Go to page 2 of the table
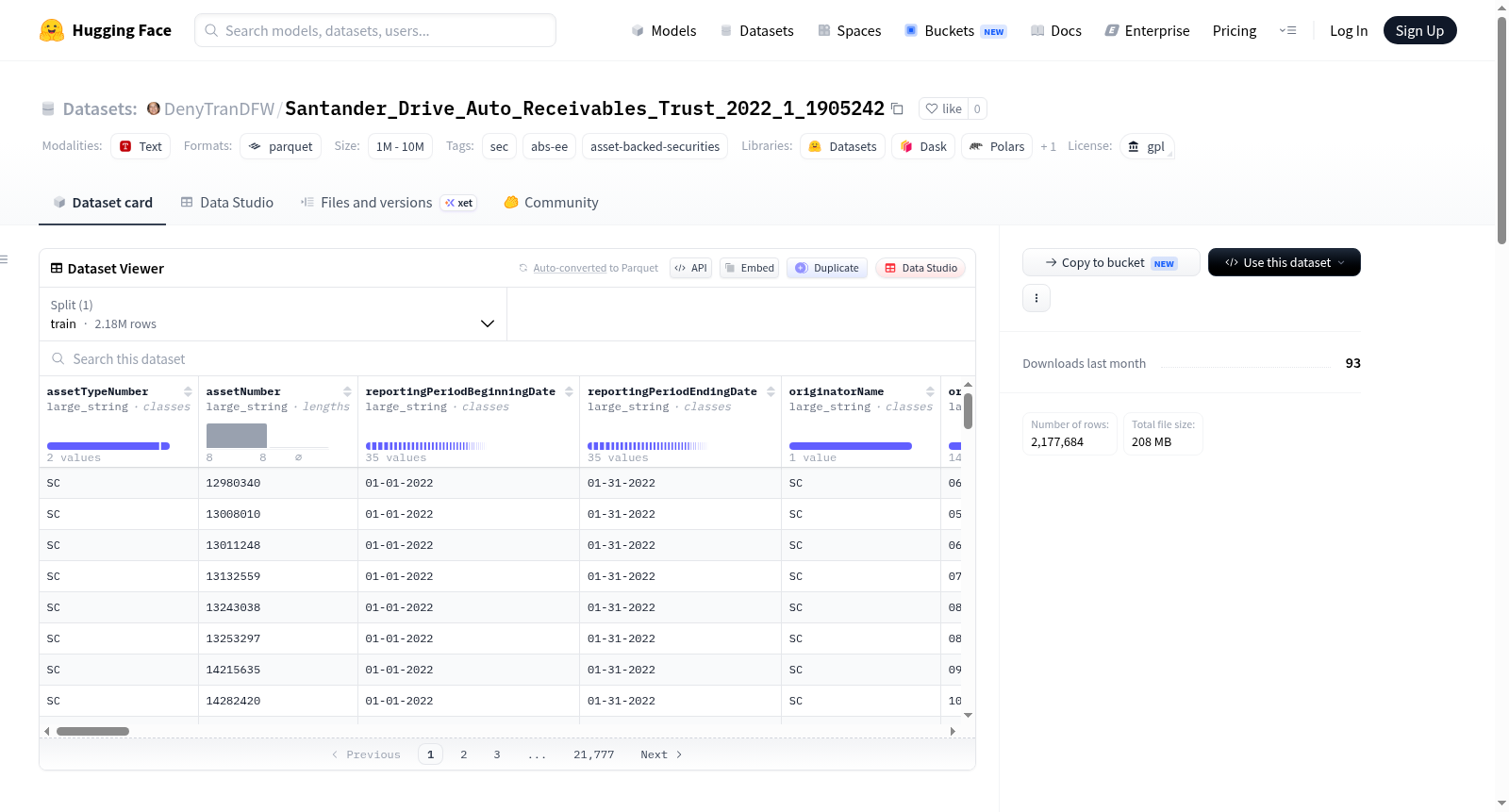Viewport: 1509px width, 812px height. [463, 754]
